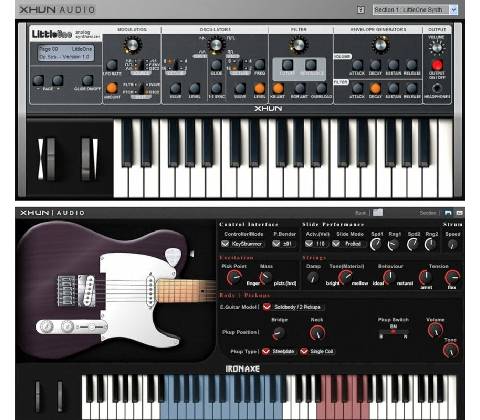The height and width of the screenshot is (420, 480).
Task: Open the Single Coil pickup type dropdown
Action: [317, 352]
